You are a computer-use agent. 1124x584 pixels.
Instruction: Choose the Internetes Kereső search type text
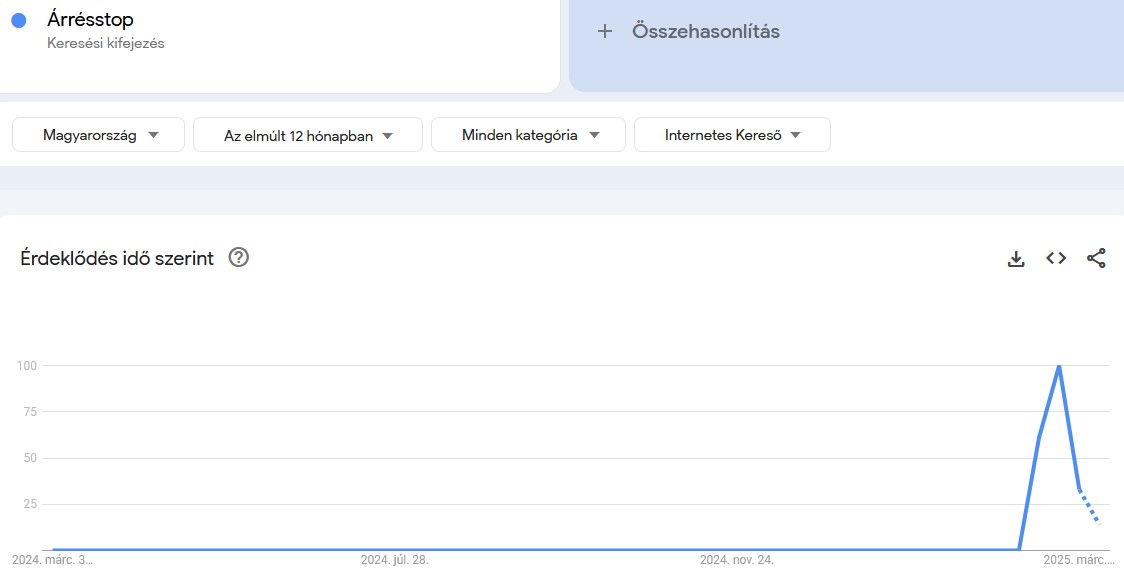click(722, 136)
